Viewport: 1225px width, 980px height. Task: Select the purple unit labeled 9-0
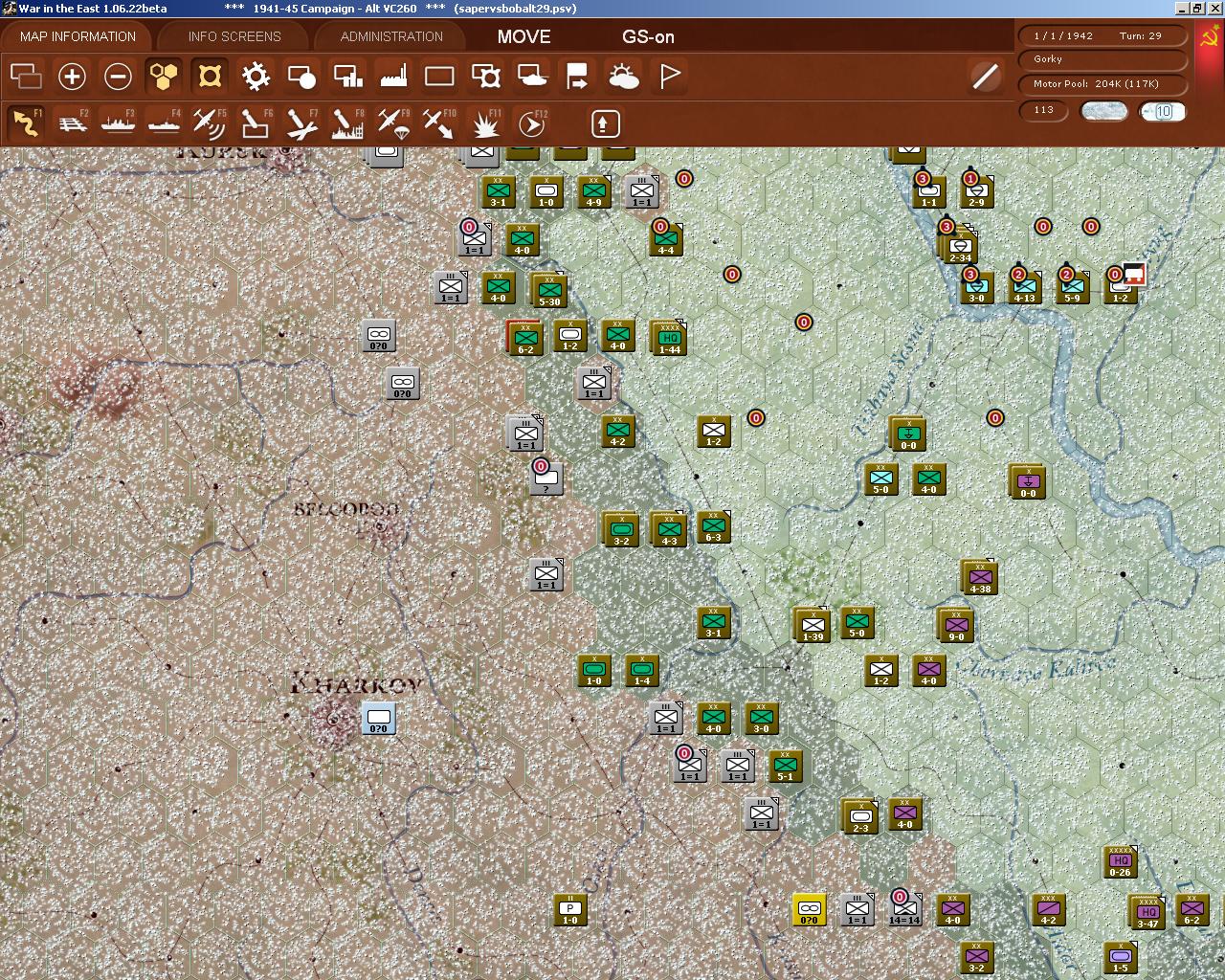pyautogui.click(x=955, y=624)
